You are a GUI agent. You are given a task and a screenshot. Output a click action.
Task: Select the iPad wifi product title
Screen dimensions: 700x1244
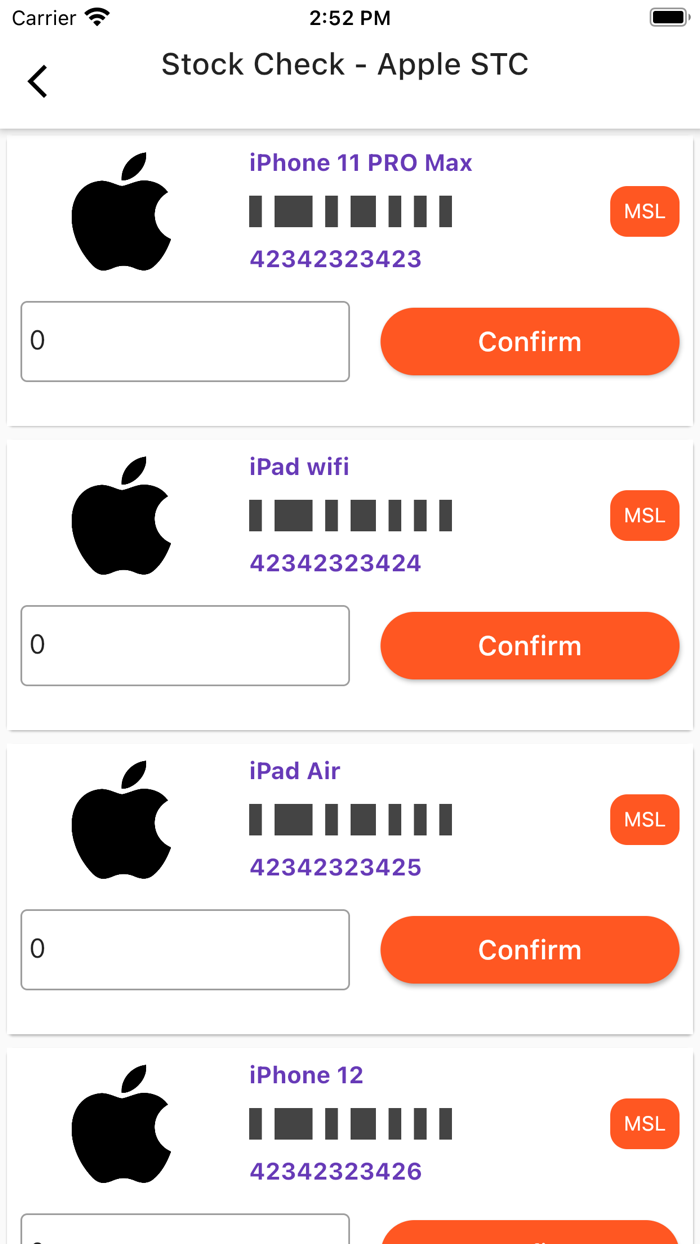pos(299,466)
